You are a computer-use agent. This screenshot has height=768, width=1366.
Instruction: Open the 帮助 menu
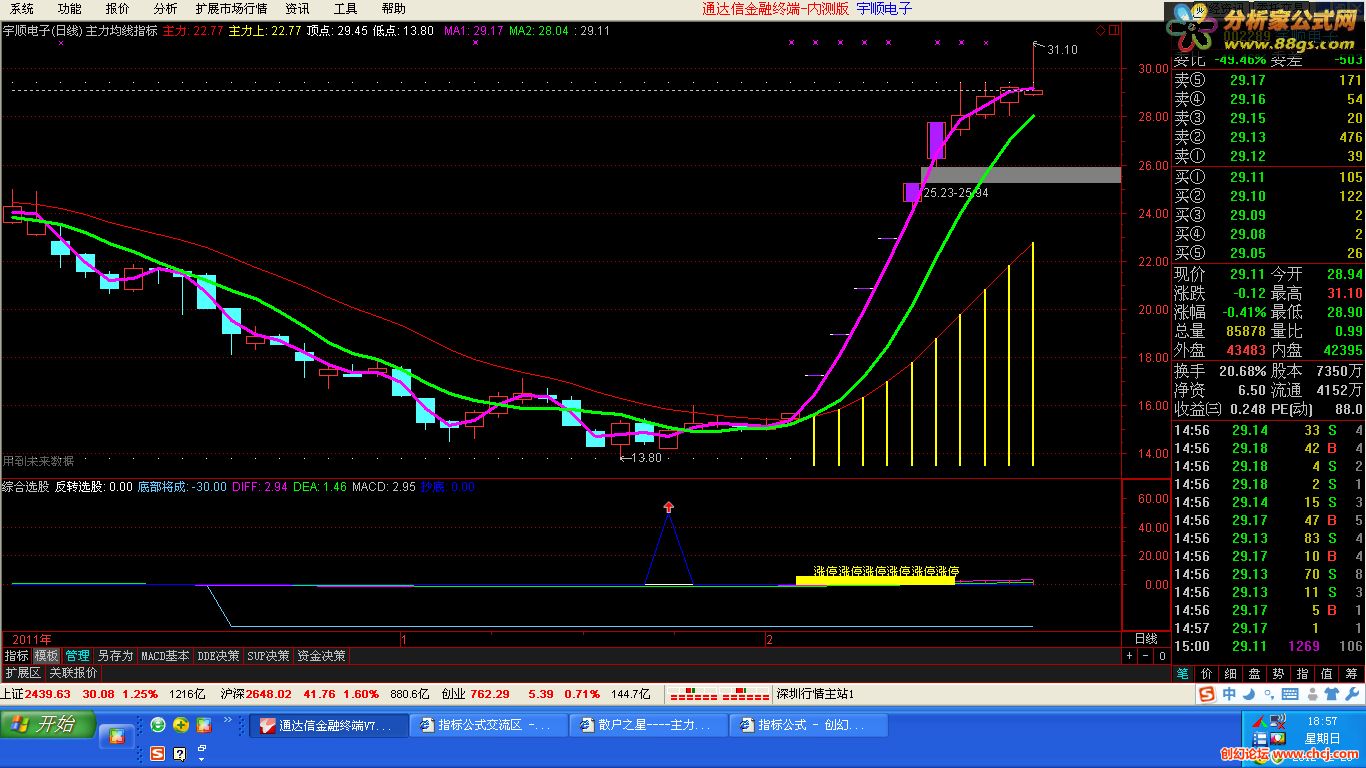coord(393,8)
